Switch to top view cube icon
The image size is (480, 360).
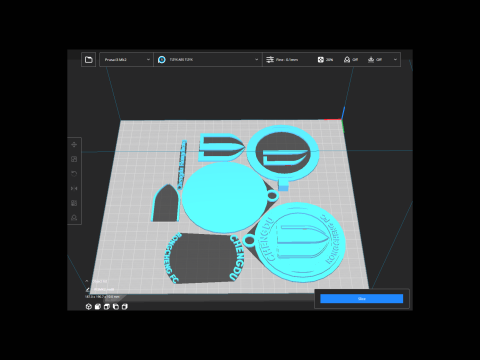[107, 307]
